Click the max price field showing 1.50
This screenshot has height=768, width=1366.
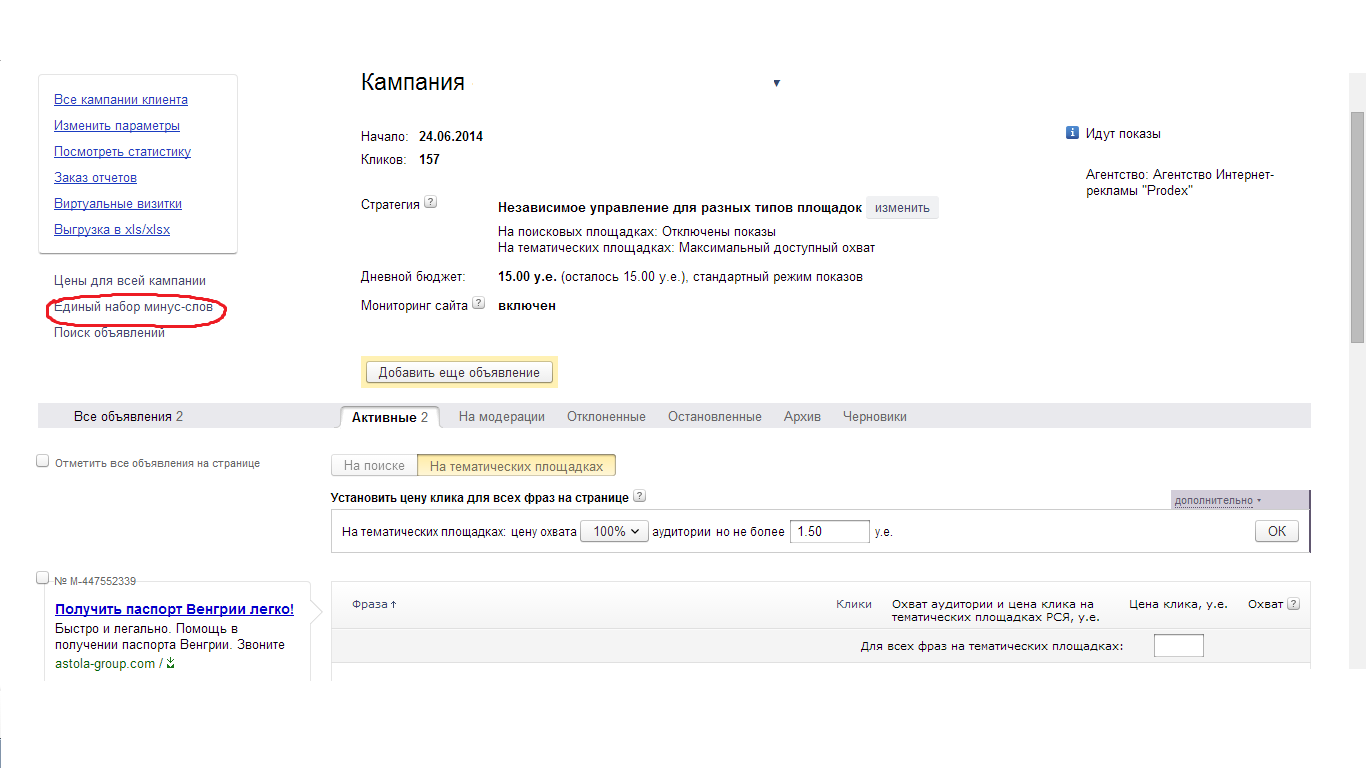pos(829,531)
